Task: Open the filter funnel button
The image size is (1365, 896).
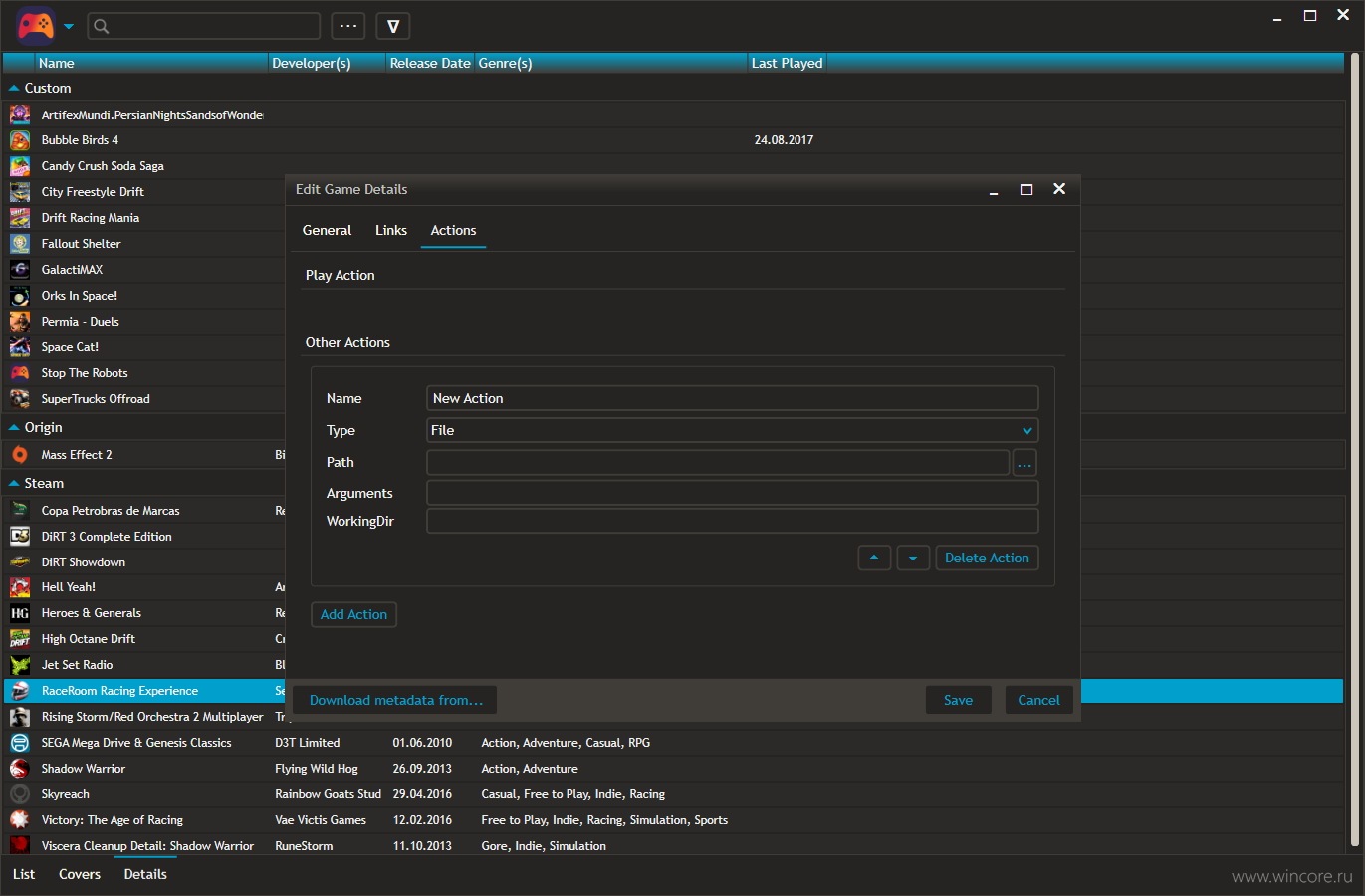Action: [x=393, y=26]
